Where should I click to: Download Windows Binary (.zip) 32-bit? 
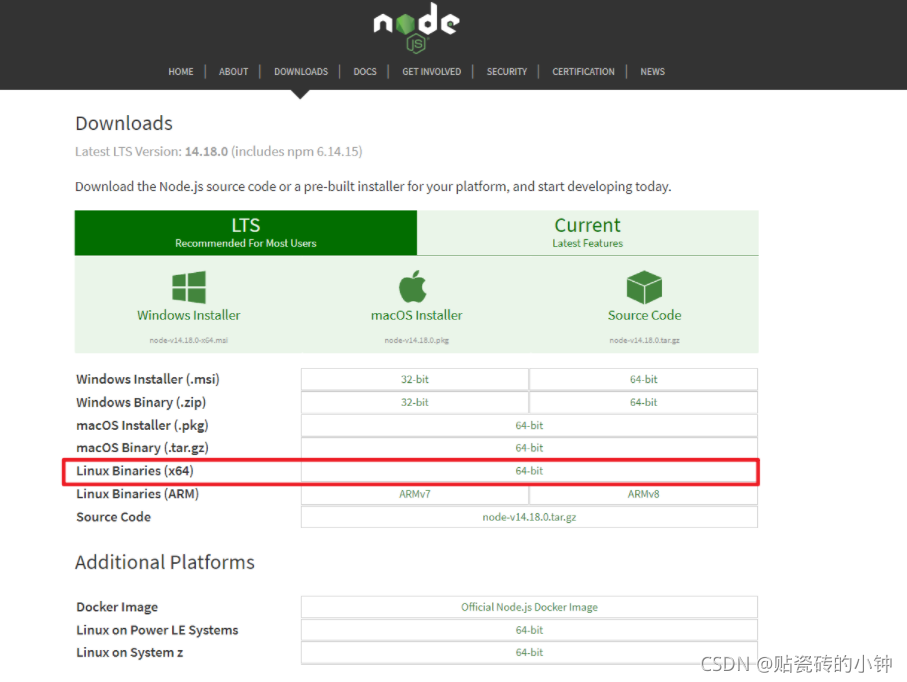415,403
